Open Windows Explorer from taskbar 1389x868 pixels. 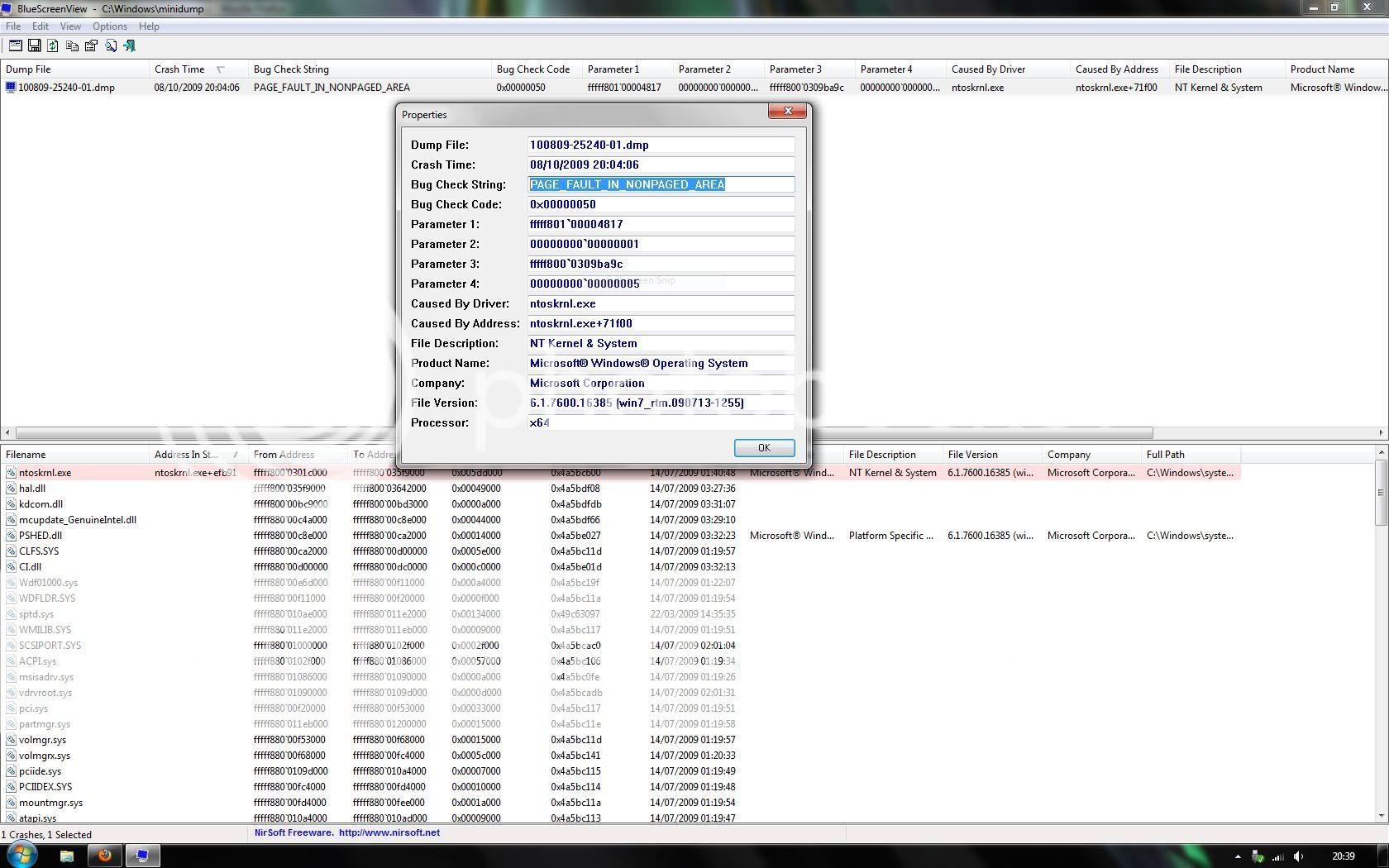pos(67,856)
